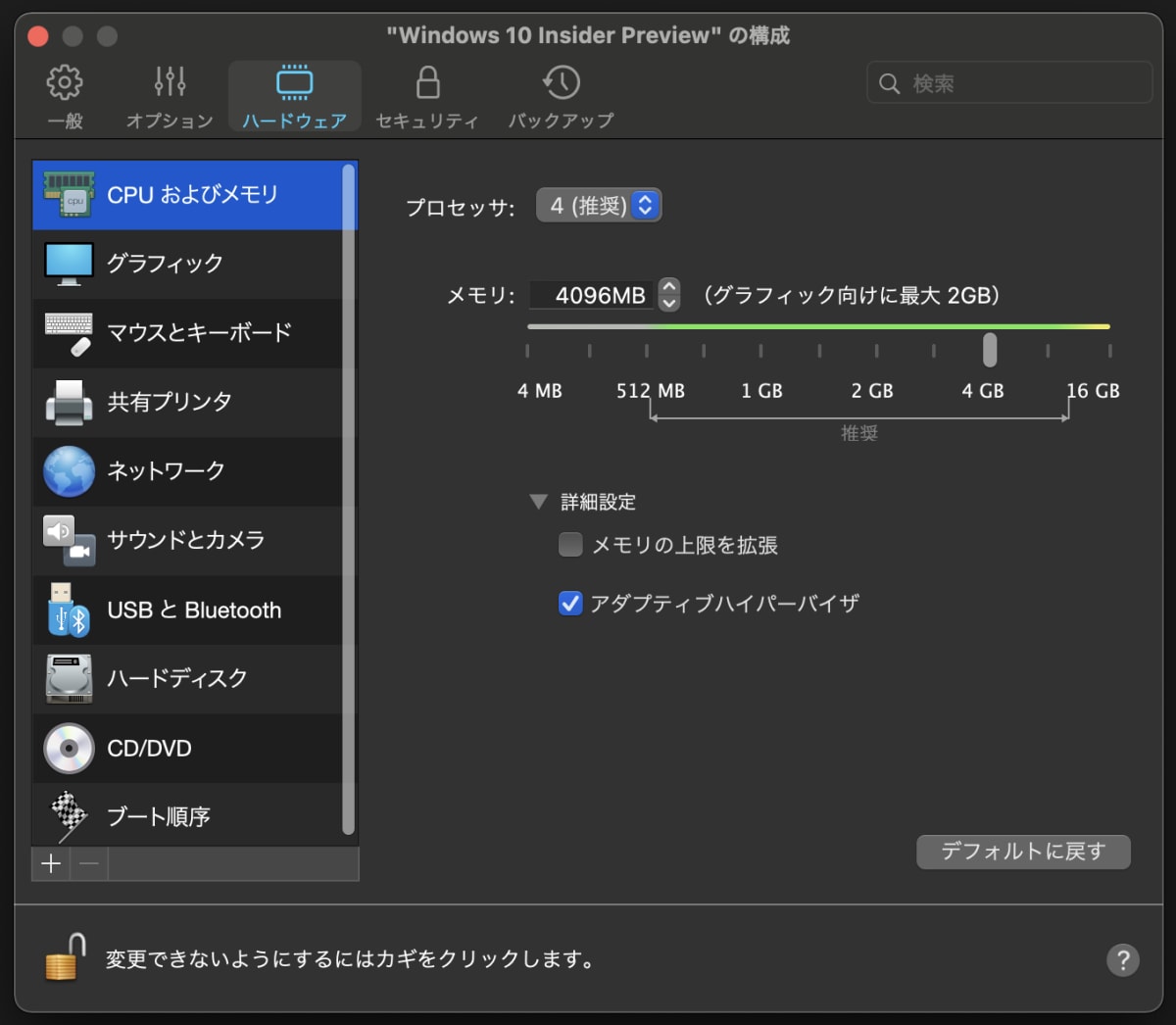Open USB と Bluetooth settings
The image size is (1176, 1025).
[x=187, y=610]
